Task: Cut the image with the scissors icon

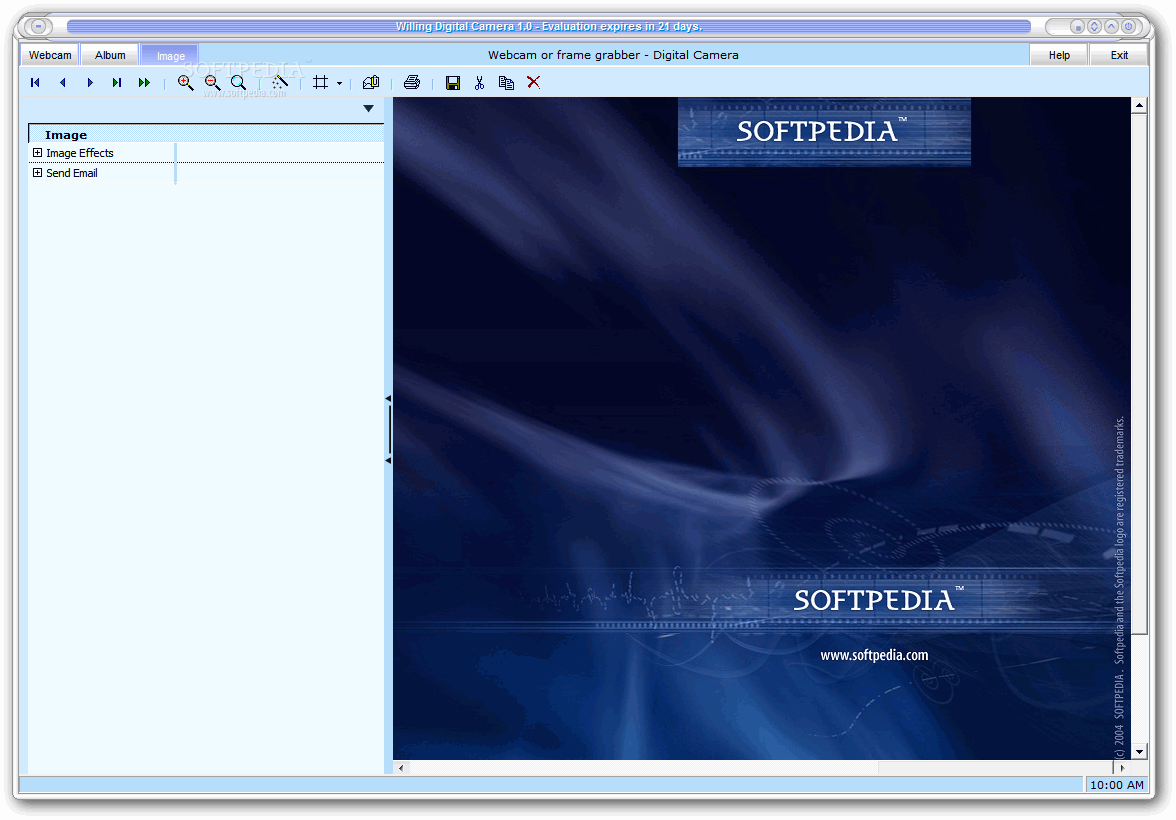Action: click(479, 83)
